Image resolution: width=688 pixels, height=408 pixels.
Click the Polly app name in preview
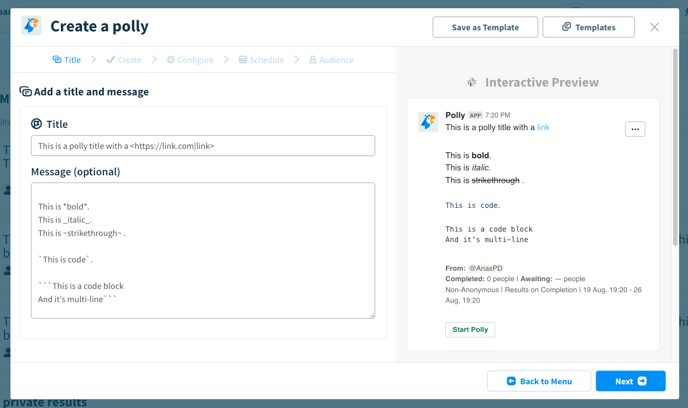click(455, 115)
